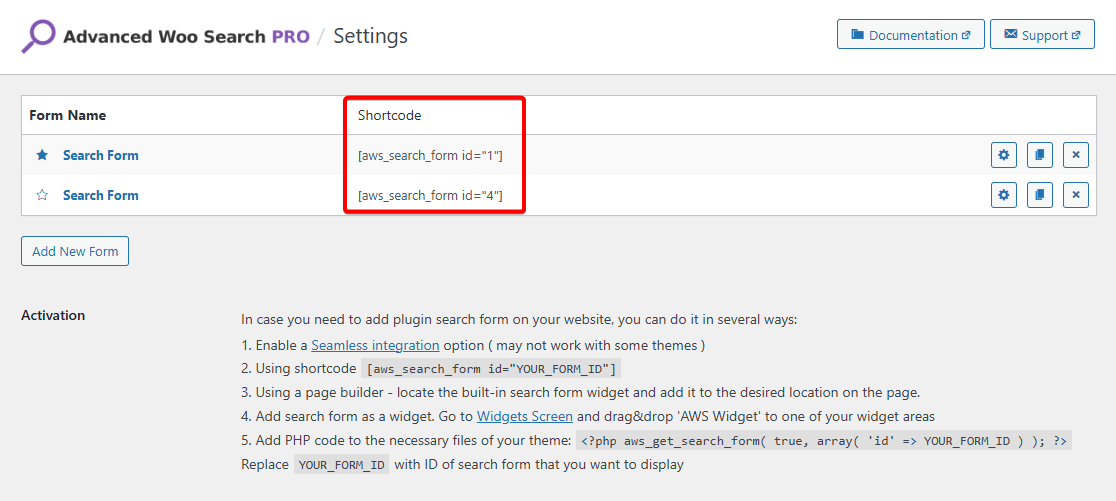This screenshot has width=1116, height=501.
Task: Go to the Widgets Screen link
Action: coord(524,416)
